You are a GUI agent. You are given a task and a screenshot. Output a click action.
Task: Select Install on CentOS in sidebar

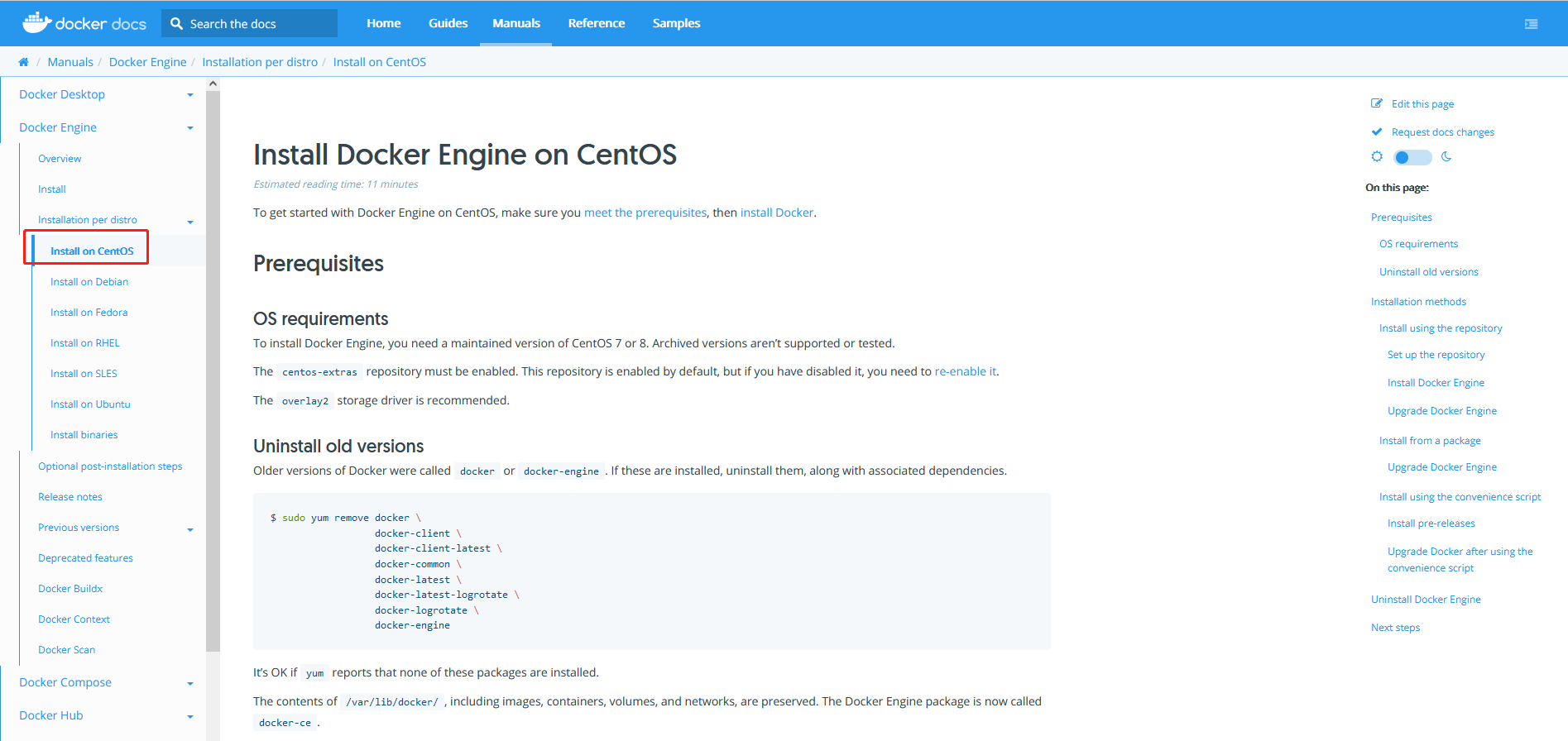click(x=92, y=251)
